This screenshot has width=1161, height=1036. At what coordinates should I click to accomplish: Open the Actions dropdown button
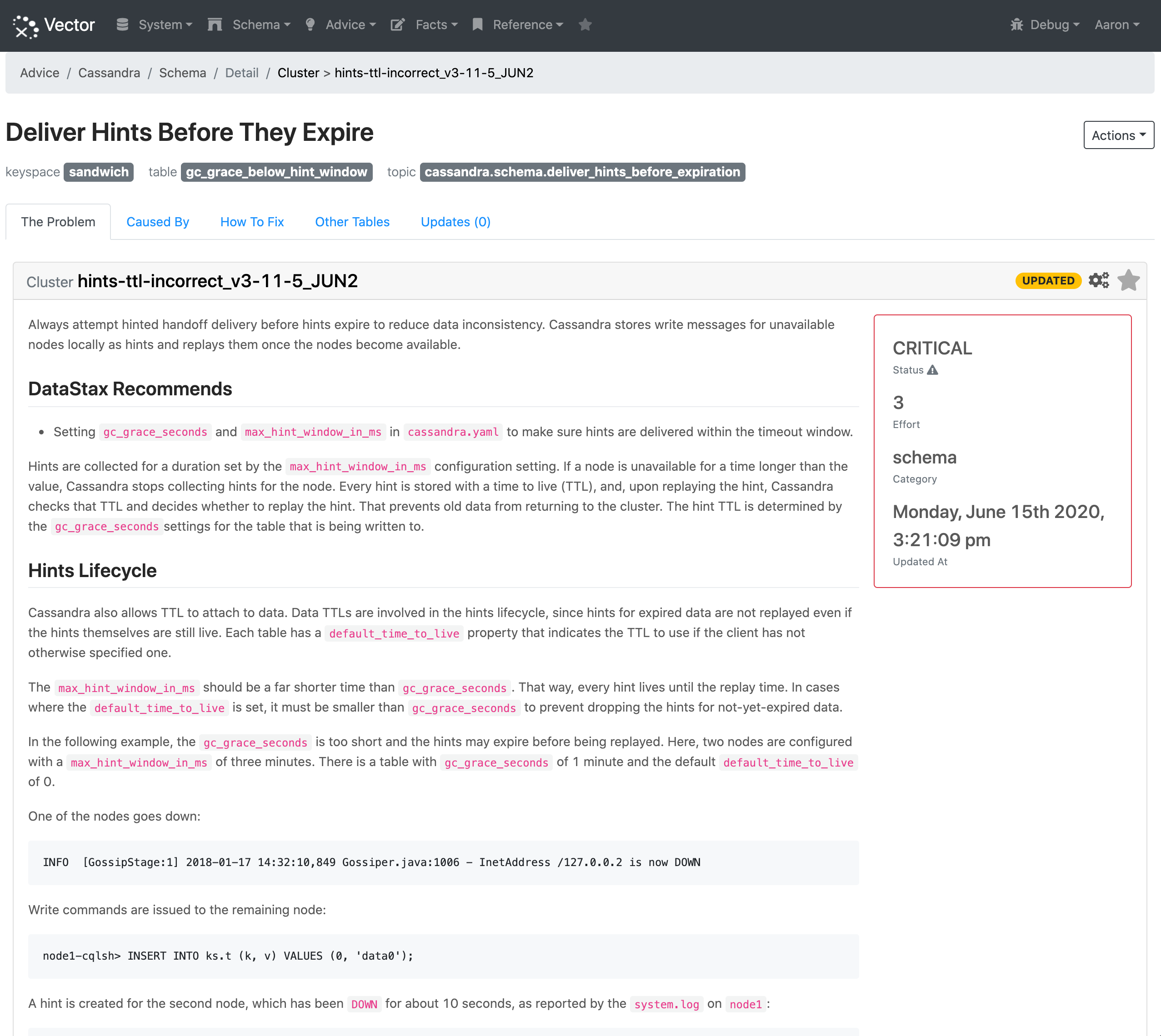tap(1118, 135)
